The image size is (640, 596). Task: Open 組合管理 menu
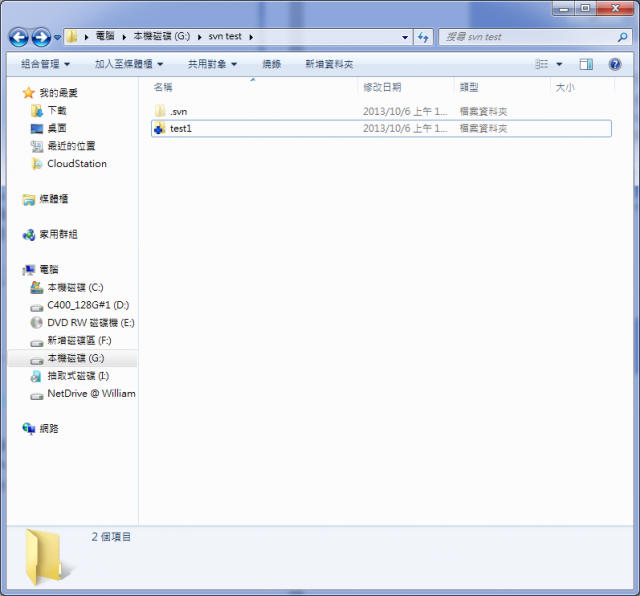pyautogui.click(x=45, y=64)
